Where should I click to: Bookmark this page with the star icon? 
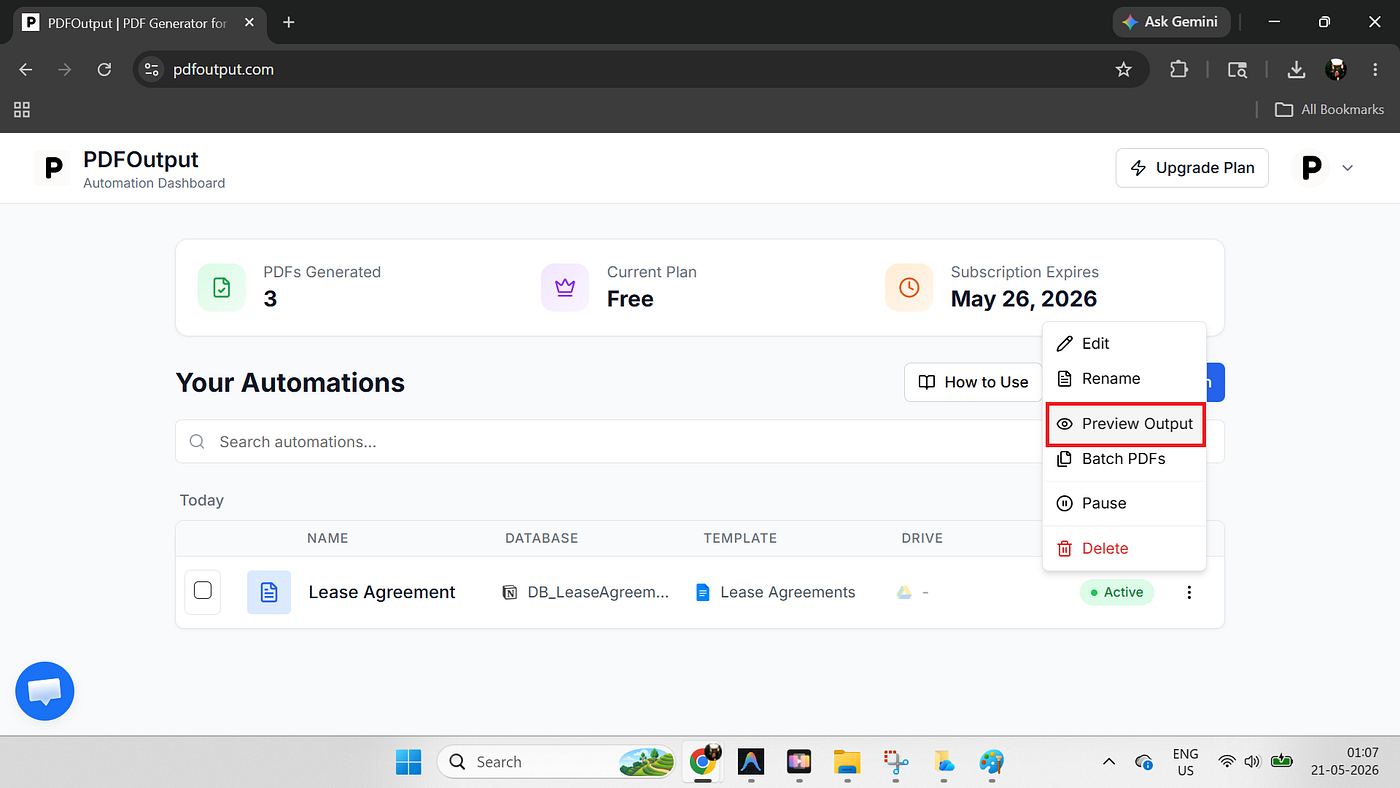pos(1123,69)
